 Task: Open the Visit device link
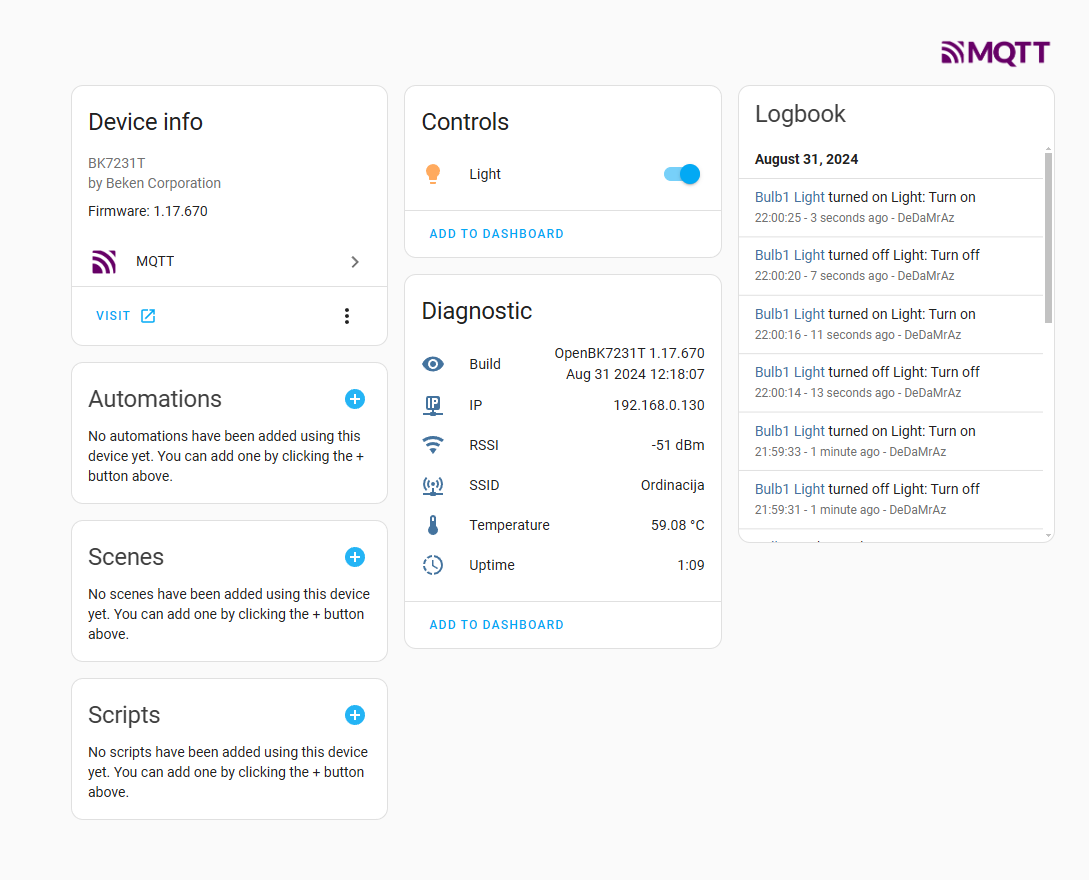126,316
